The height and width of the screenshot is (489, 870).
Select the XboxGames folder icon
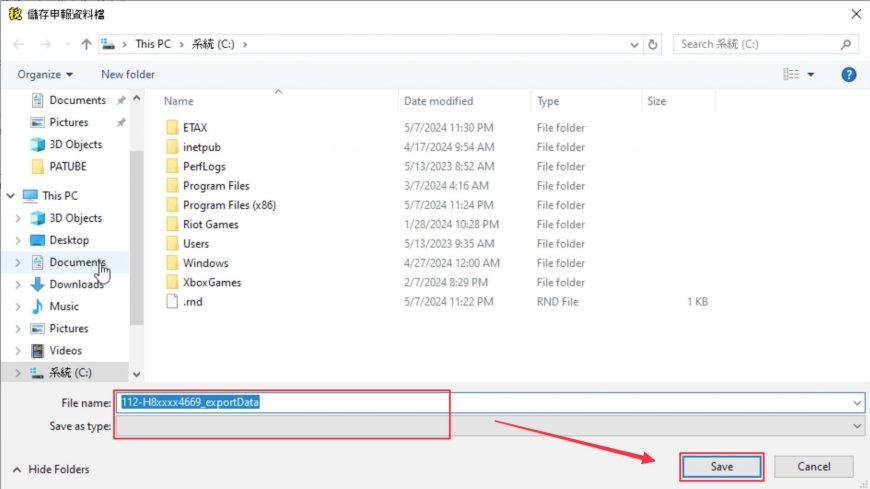(x=173, y=283)
